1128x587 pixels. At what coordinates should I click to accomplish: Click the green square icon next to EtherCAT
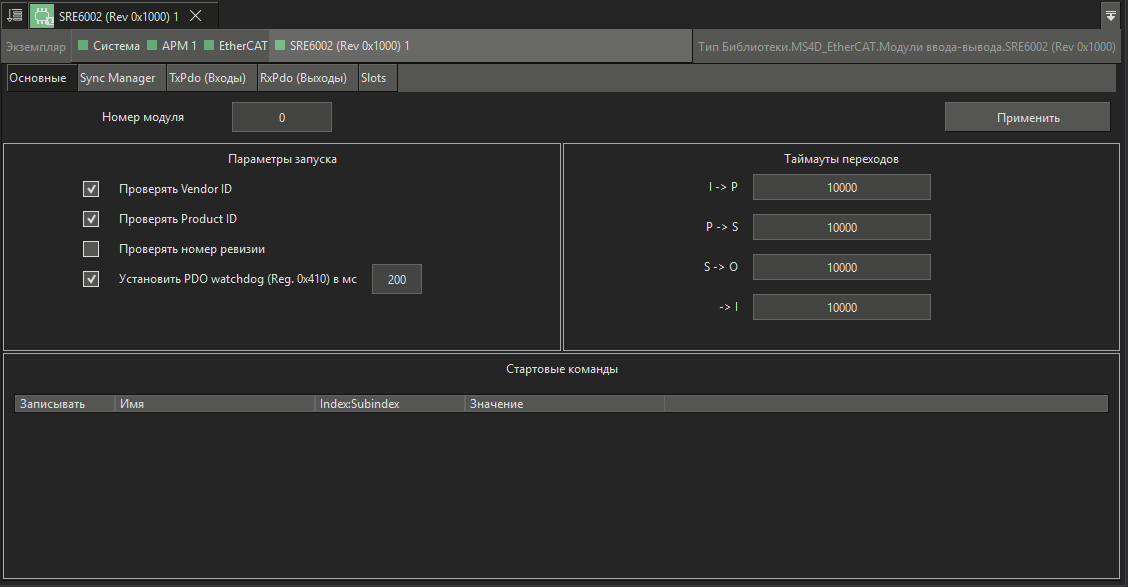(x=209, y=45)
